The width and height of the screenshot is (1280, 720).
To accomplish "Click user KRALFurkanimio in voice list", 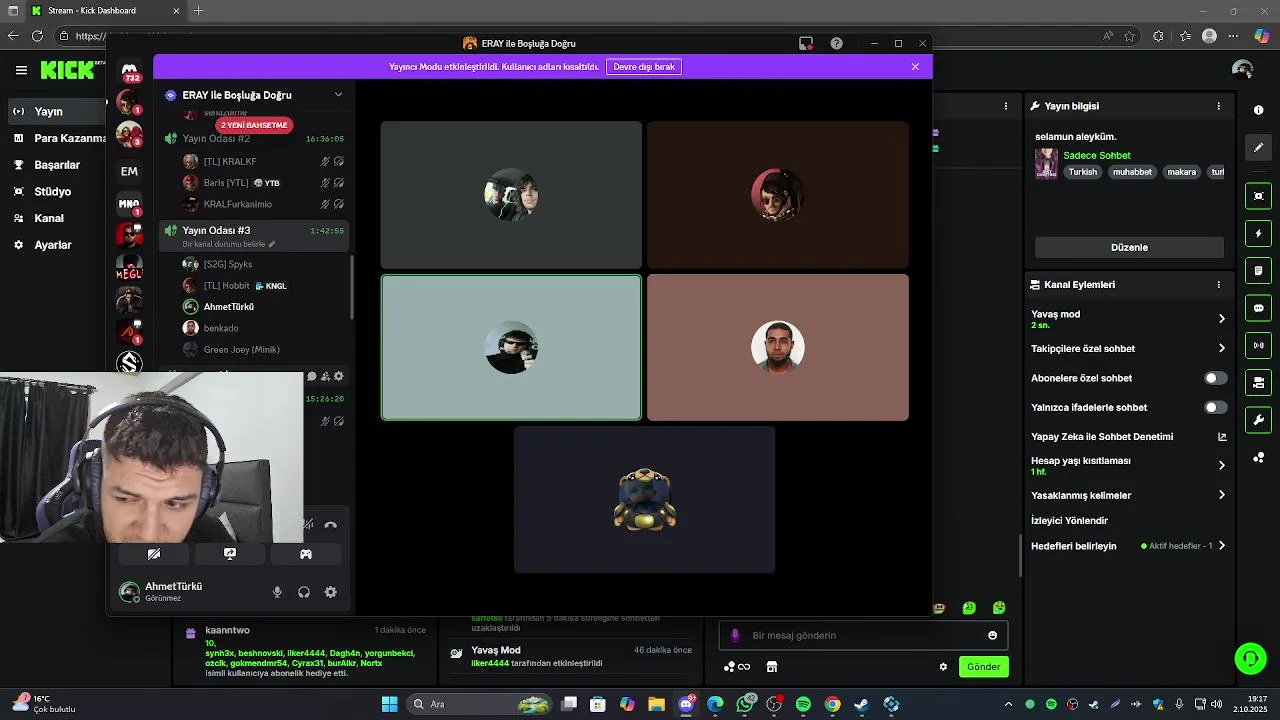I will pos(238,204).
